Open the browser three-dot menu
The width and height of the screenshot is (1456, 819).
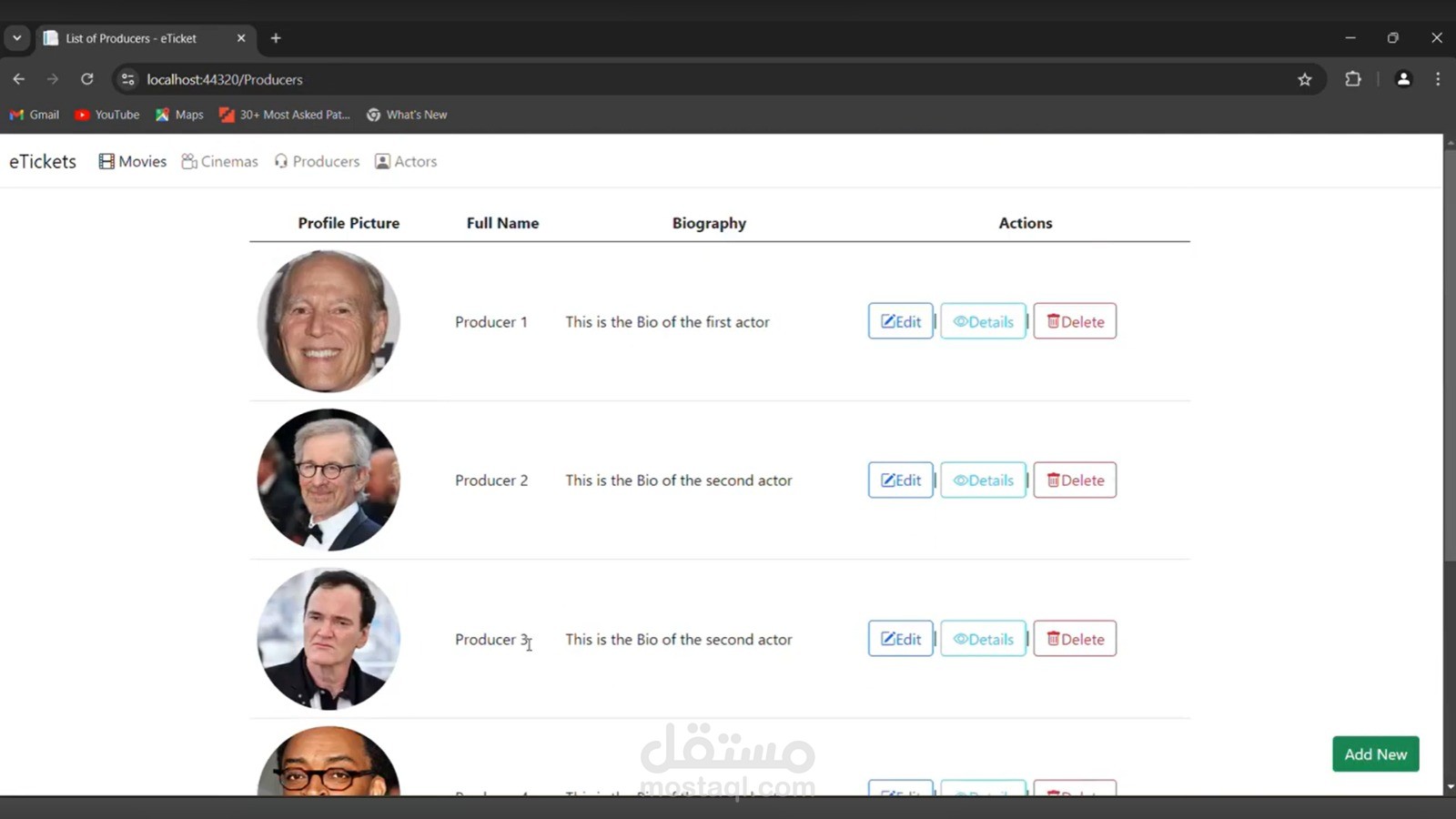click(1438, 79)
